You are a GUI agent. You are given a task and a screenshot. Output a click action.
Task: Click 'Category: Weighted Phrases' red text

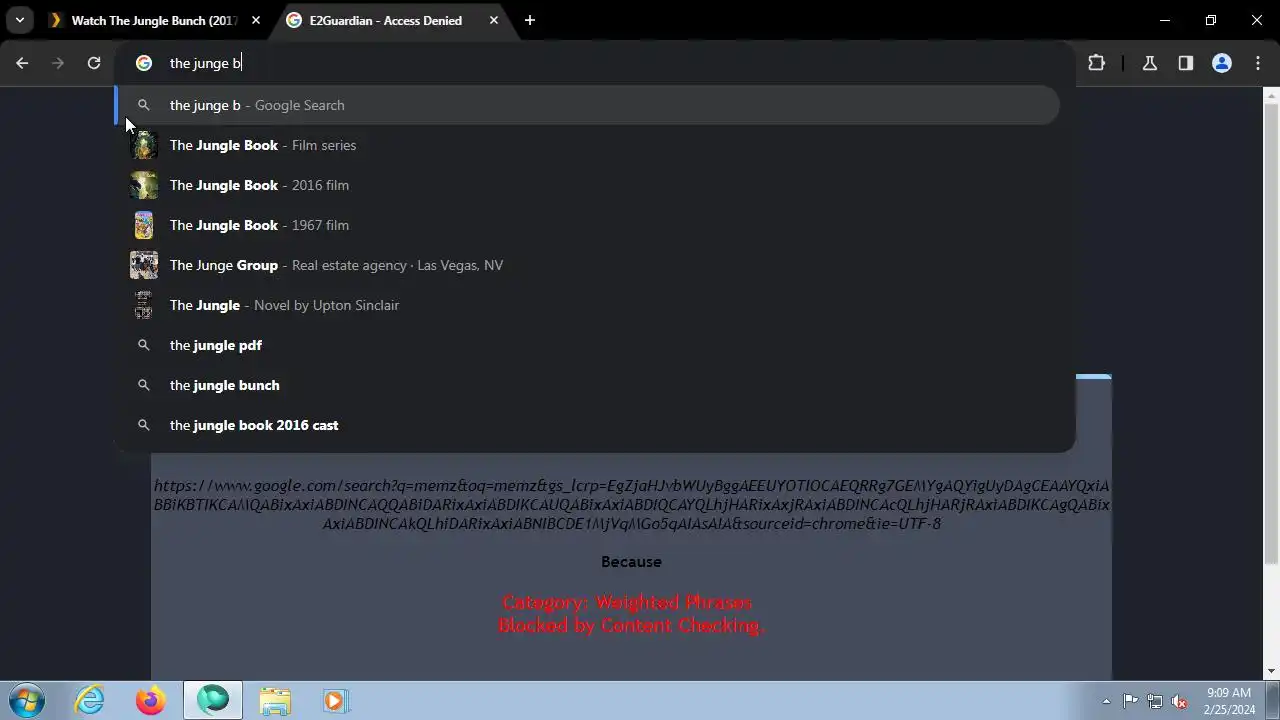[627, 602]
